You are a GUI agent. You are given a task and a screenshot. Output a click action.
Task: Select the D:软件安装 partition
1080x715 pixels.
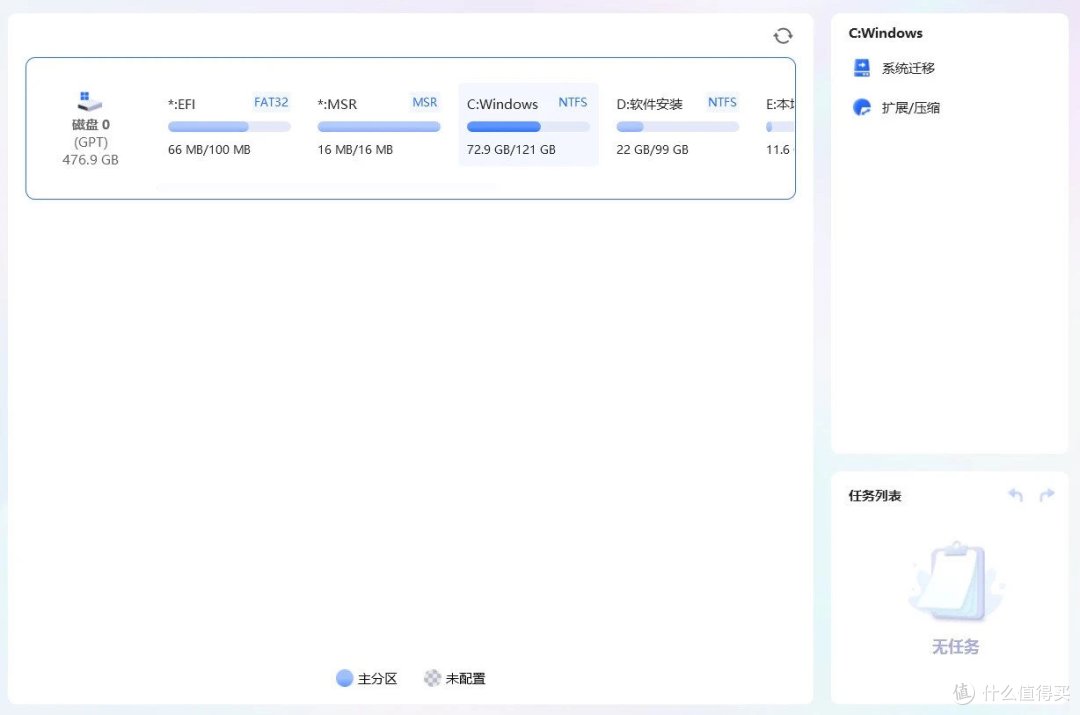pyautogui.click(x=678, y=125)
